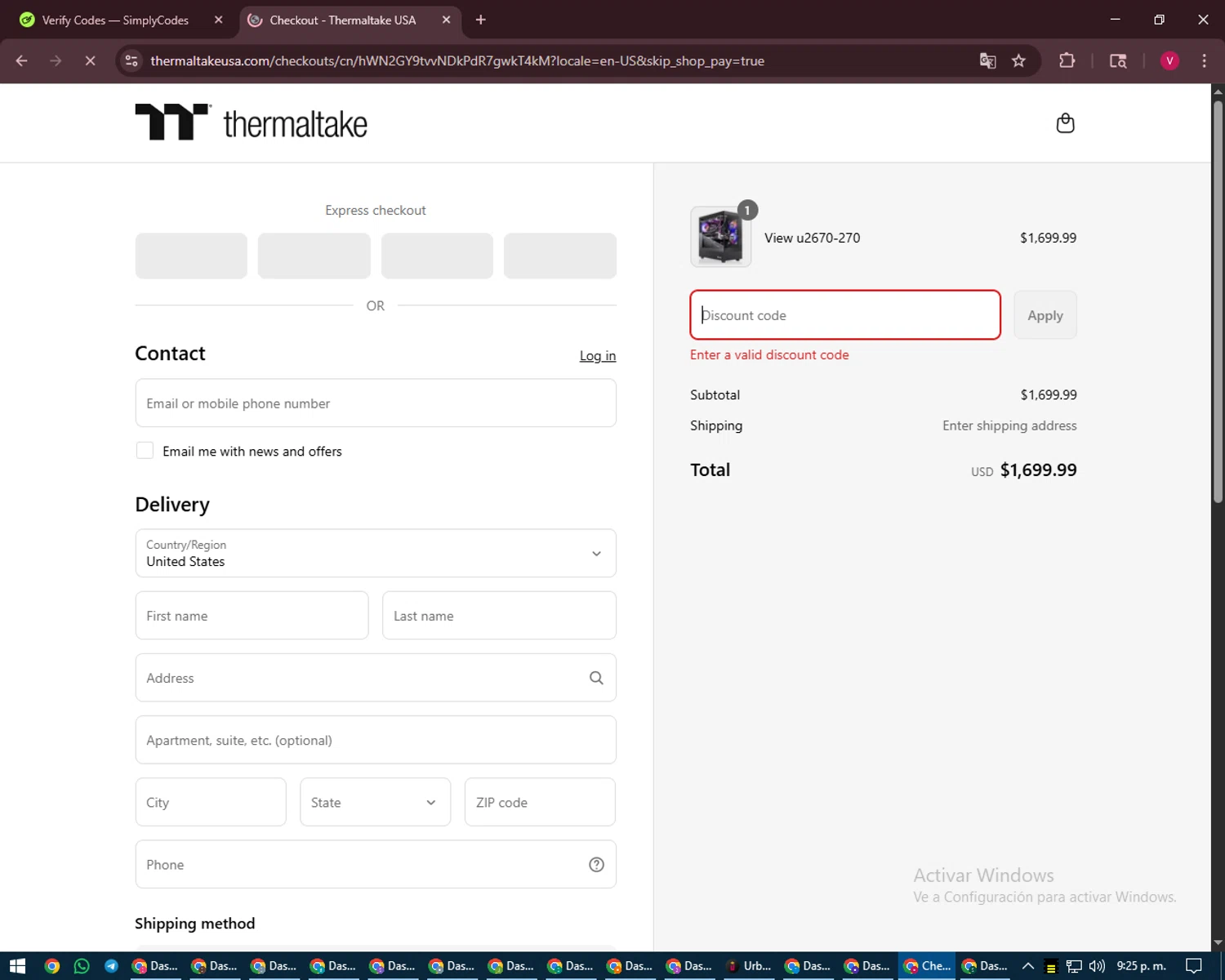Open a new browser tab
The image size is (1225, 980).
[x=481, y=20]
